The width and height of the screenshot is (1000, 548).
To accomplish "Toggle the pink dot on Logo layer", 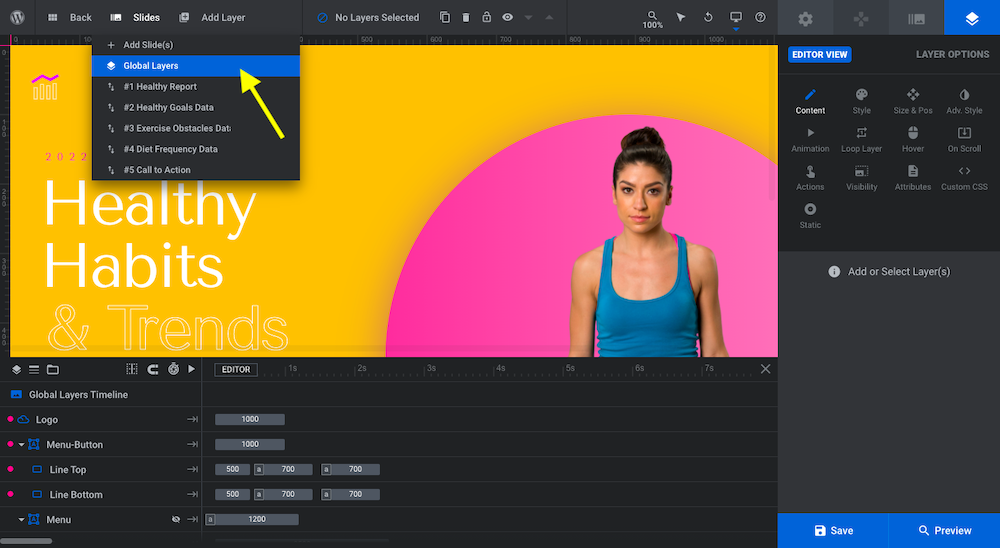I will click(10, 419).
